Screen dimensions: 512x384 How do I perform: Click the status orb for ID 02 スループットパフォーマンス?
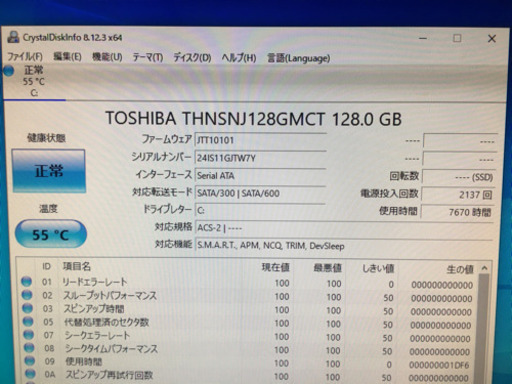coord(27,295)
